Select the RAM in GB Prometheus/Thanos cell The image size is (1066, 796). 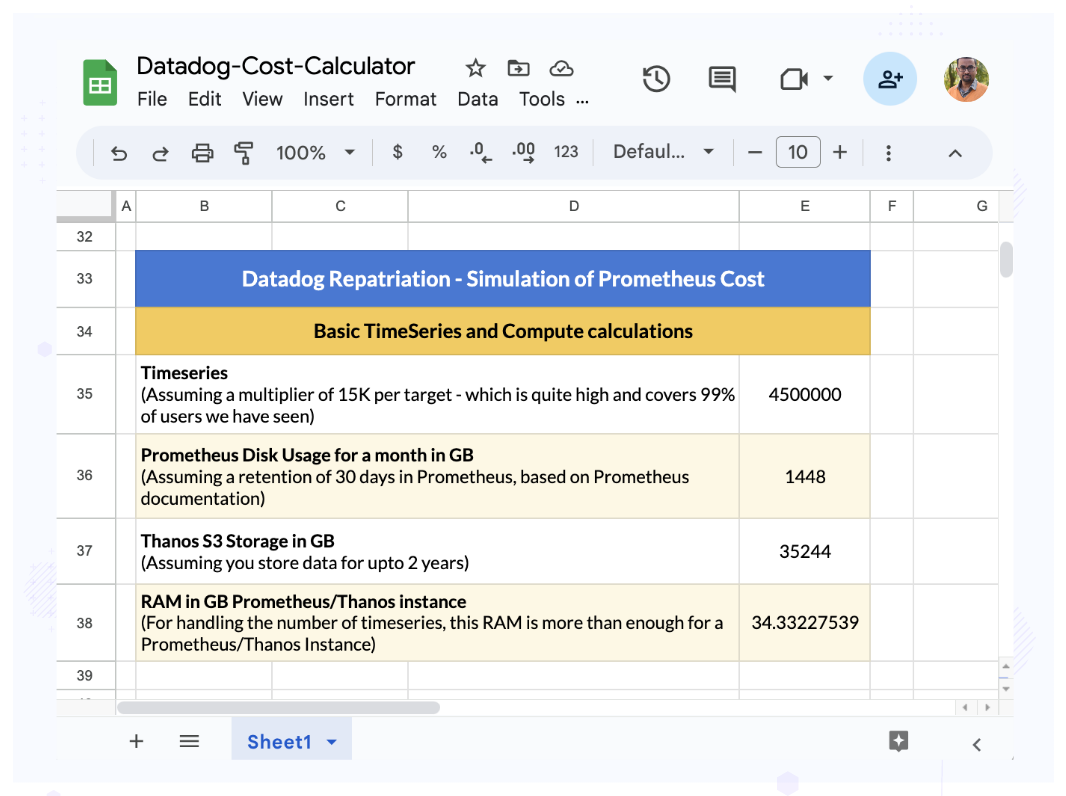point(438,623)
